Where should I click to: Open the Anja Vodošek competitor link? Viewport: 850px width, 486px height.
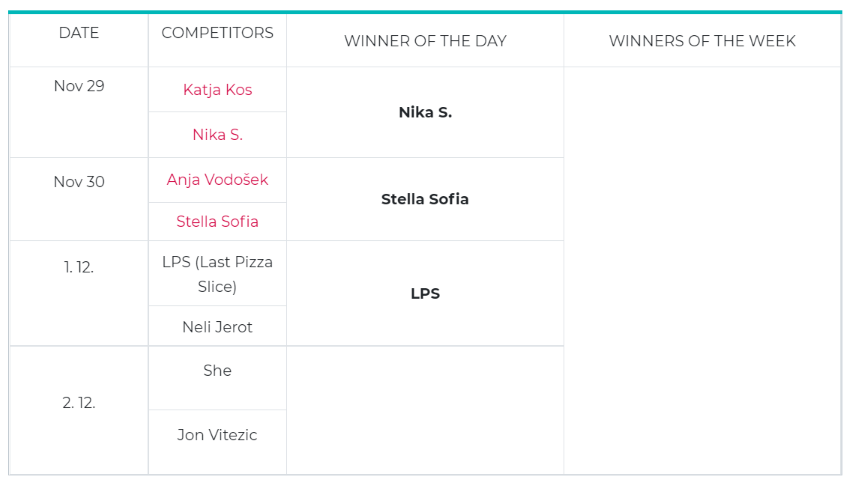(217, 179)
